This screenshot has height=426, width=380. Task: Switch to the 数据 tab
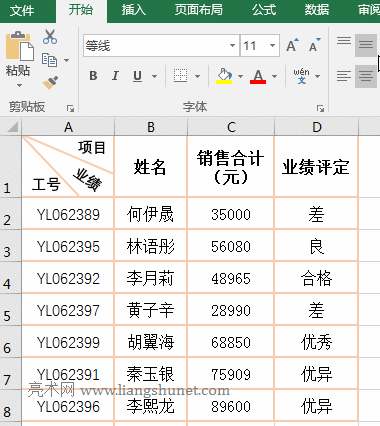pyautogui.click(x=317, y=10)
